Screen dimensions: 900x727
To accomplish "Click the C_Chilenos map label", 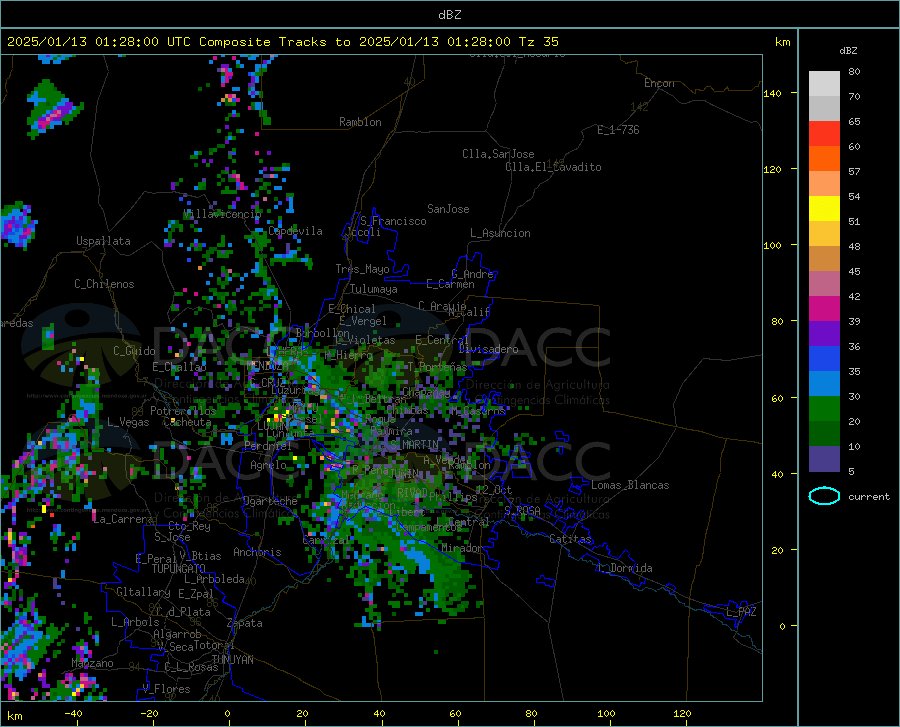I will point(104,284).
